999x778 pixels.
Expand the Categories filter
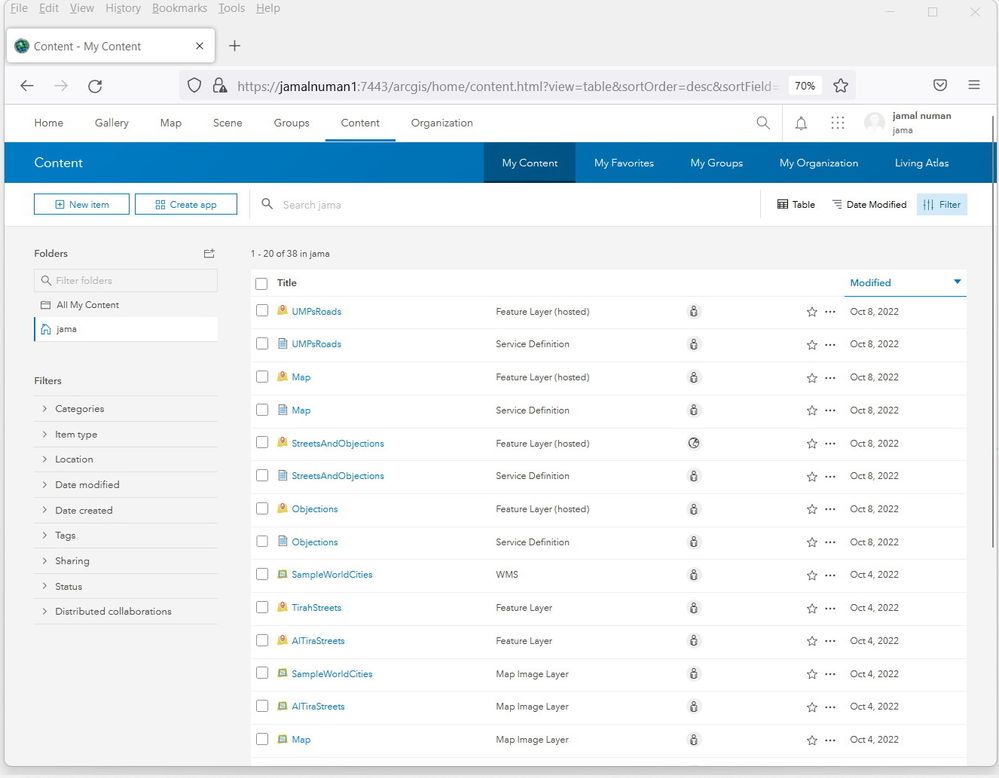coord(126,408)
